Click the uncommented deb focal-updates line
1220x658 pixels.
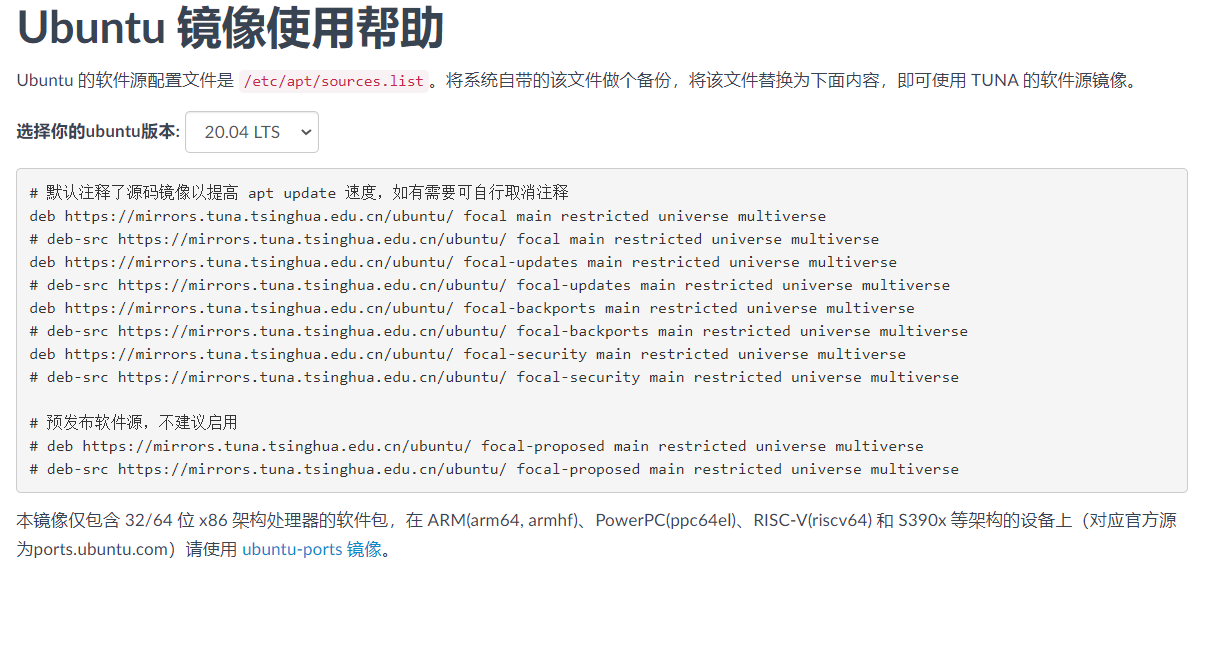463,262
